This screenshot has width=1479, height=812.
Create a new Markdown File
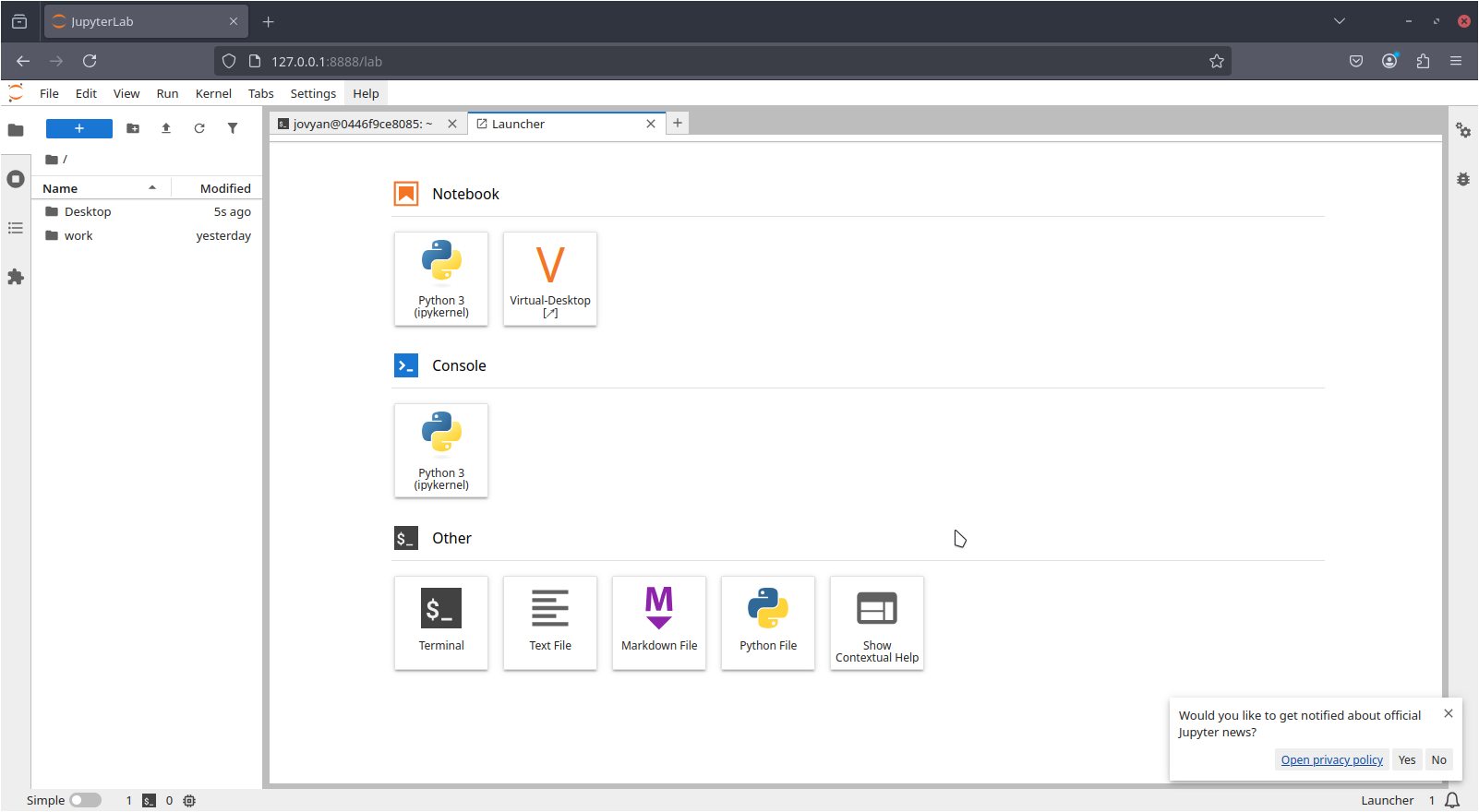[659, 623]
